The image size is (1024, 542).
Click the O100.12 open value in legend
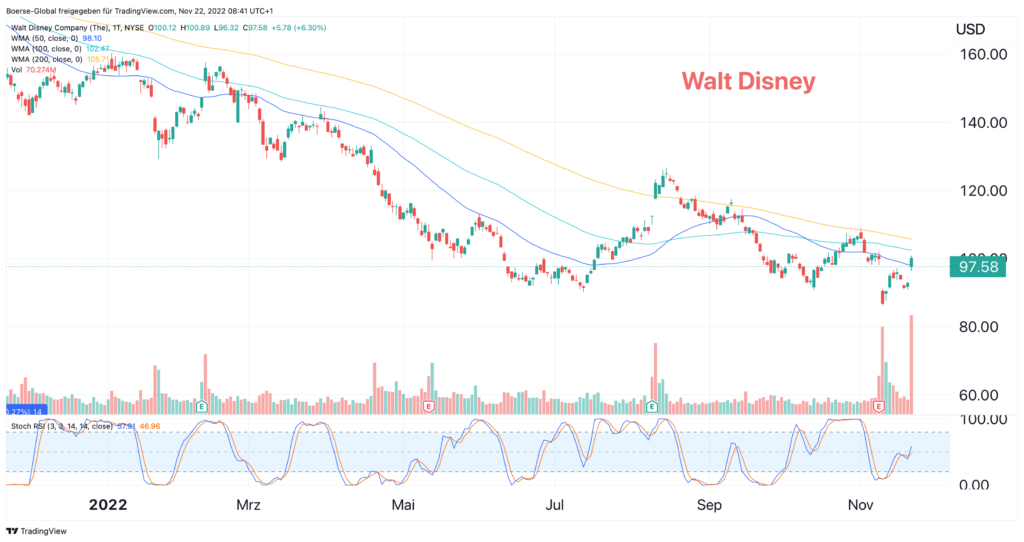click(x=162, y=28)
